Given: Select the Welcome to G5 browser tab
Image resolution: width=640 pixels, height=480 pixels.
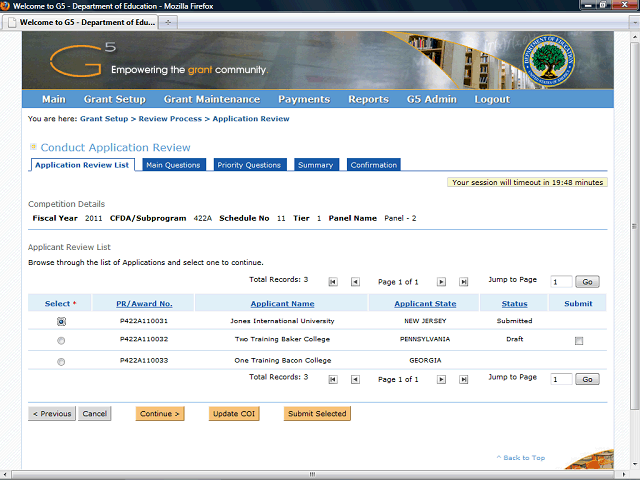Looking at the screenshot, I should tap(81, 22).
